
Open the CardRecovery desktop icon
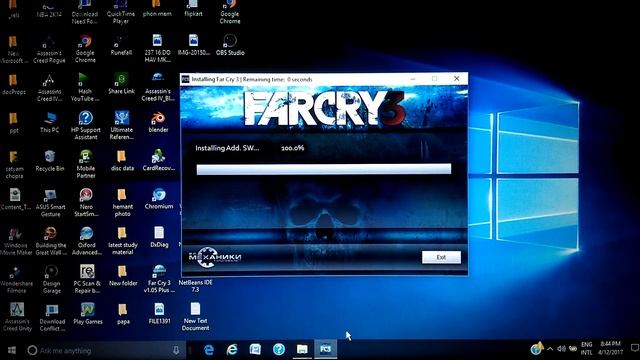(158, 161)
